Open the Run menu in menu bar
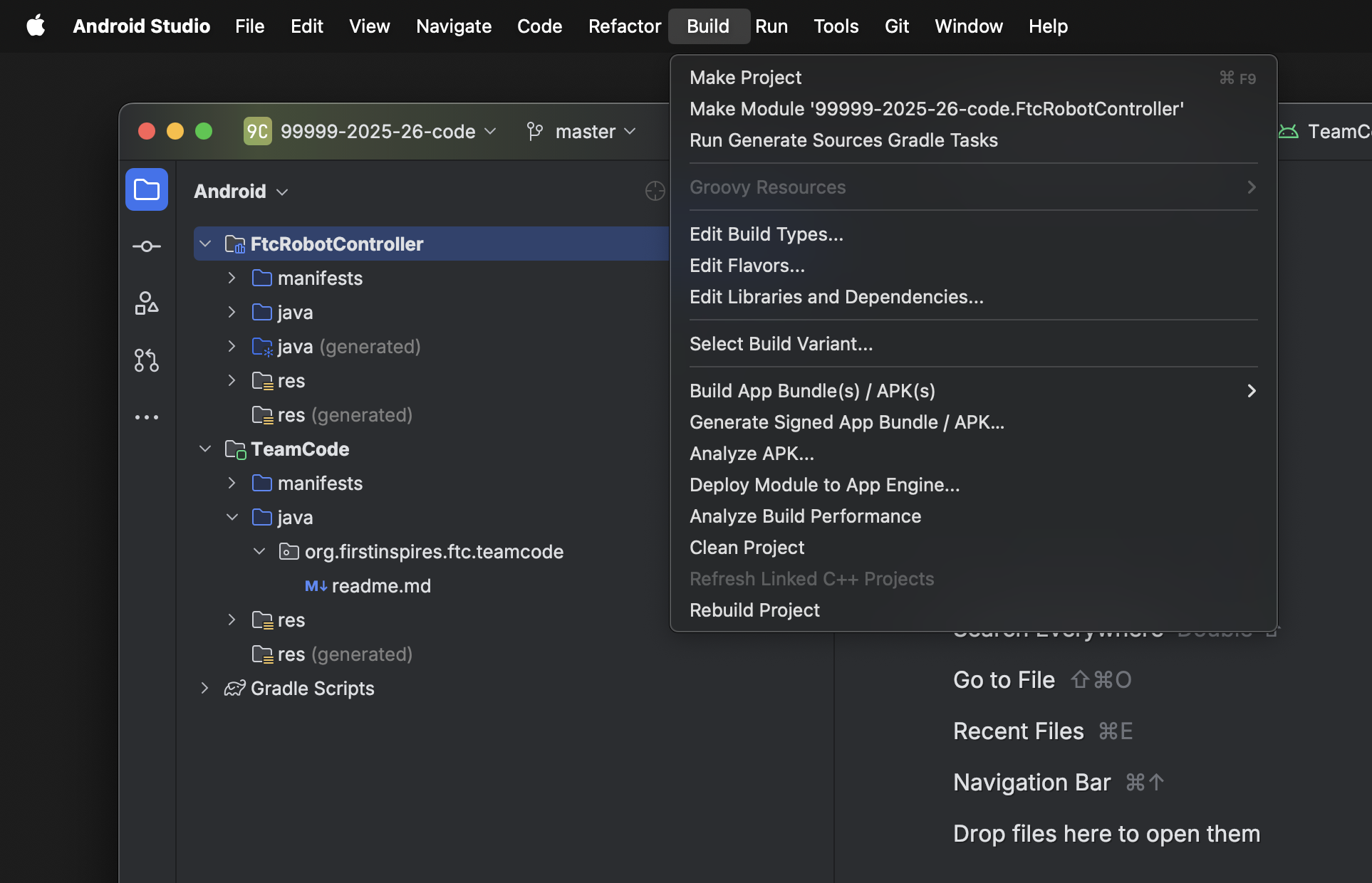Screen dimensions: 1372x883 pos(771,26)
